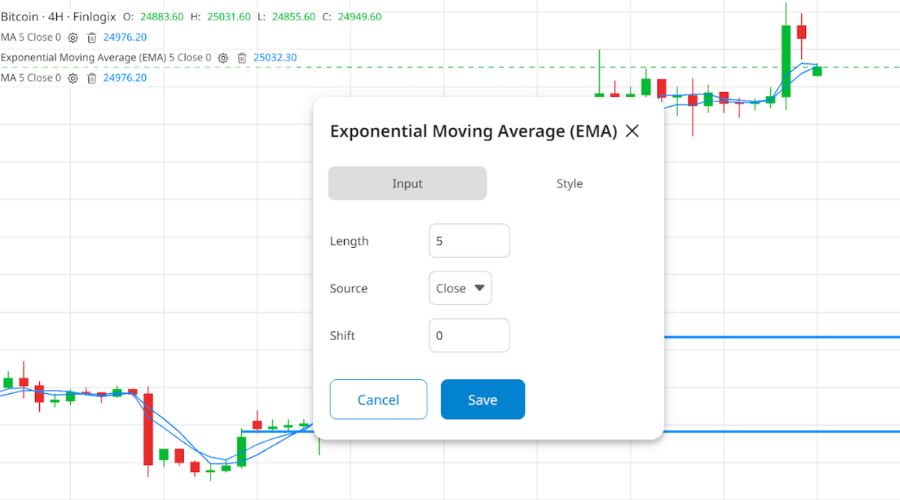Click the Bitcoin · 4H · Finlogix chart title
The width and height of the screenshot is (900, 500).
pyautogui.click(x=57, y=17)
